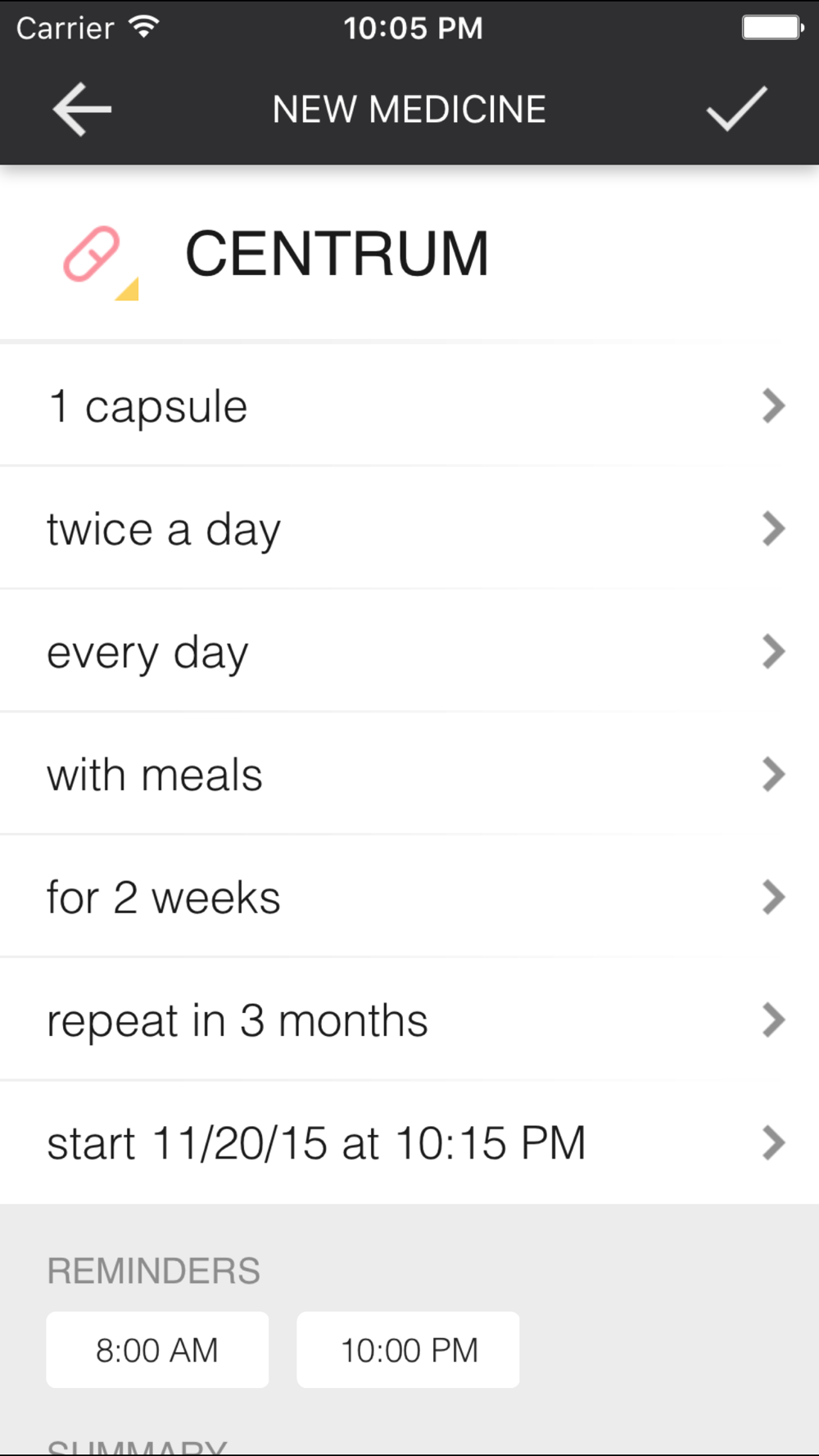Open the 1 capsule dosage row
Viewport: 819px width, 1456px height.
click(x=409, y=406)
